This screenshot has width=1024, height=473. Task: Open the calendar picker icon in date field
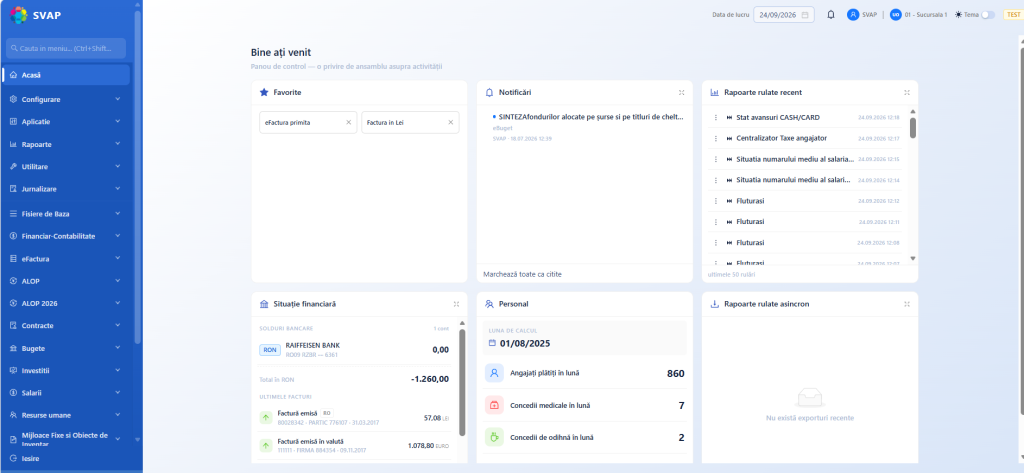click(x=805, y=14)
